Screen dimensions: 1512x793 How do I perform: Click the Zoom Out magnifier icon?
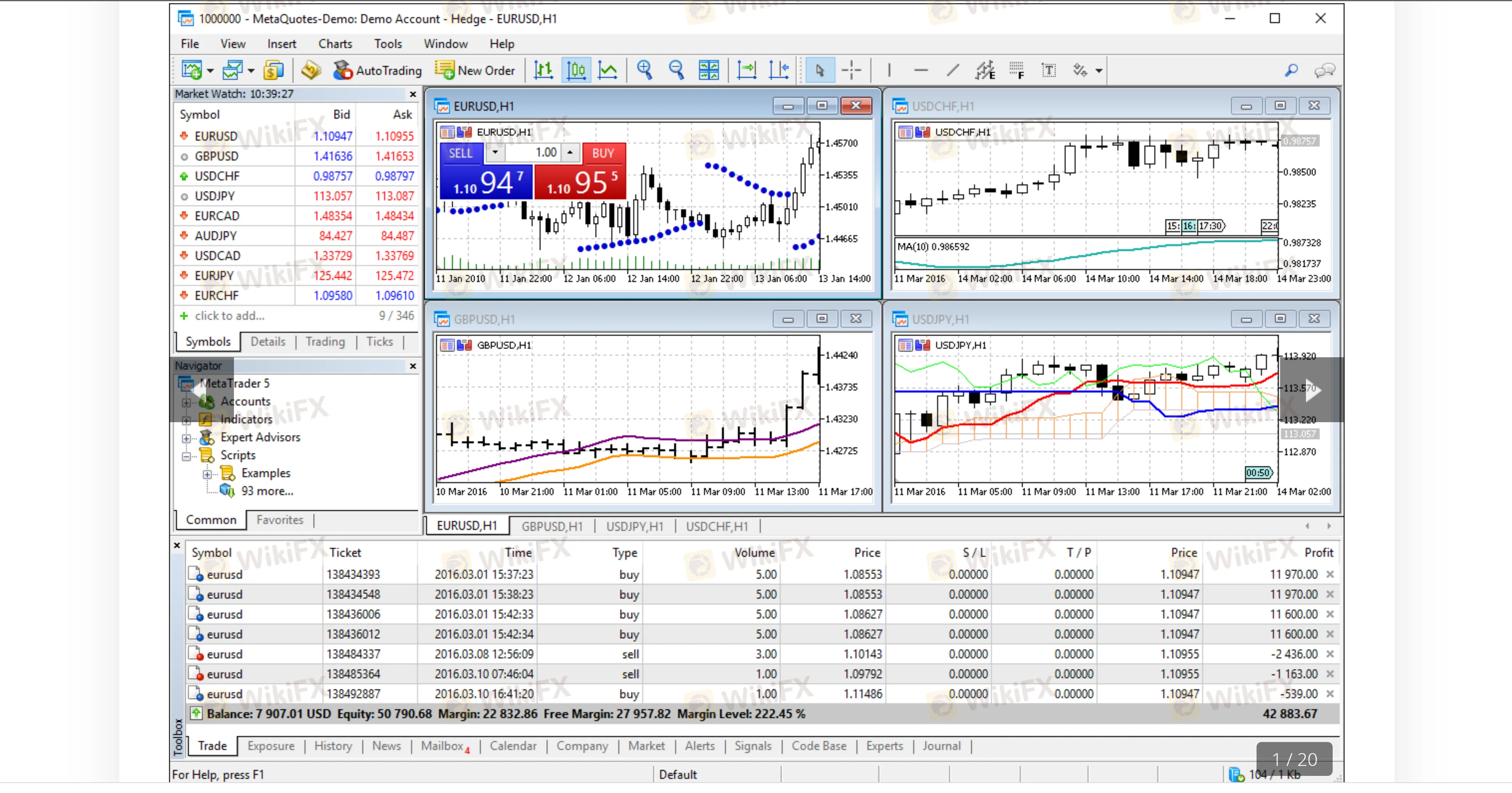pos(676,70)
